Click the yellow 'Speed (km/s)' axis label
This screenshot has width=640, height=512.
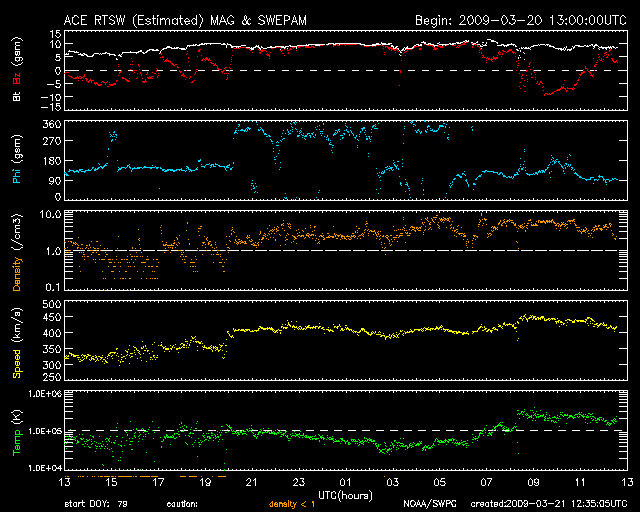coord(17,343)
